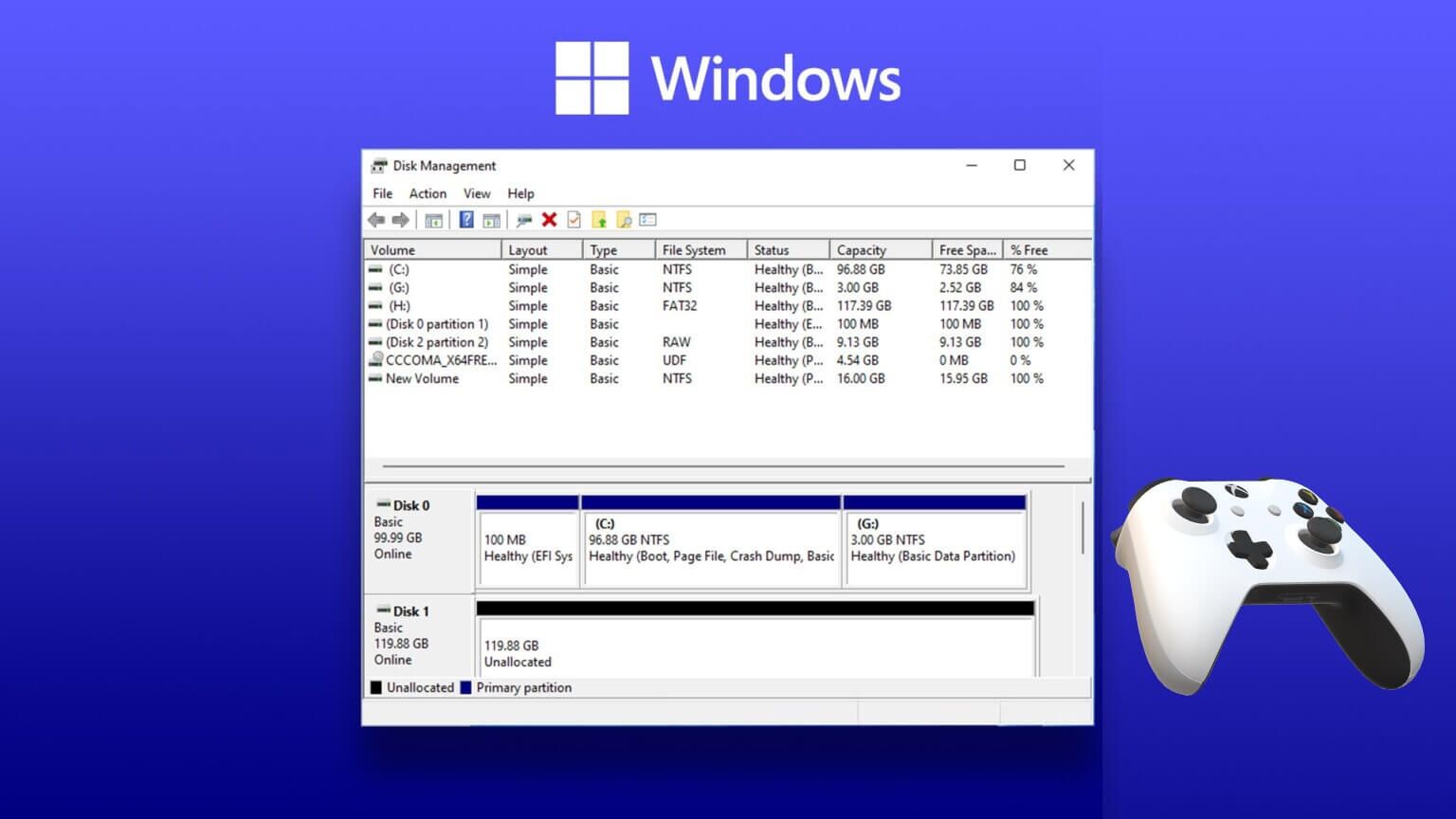1456x819 pixels.
Task: Click the 117.39 GB capacity cell
Action: 864,306
